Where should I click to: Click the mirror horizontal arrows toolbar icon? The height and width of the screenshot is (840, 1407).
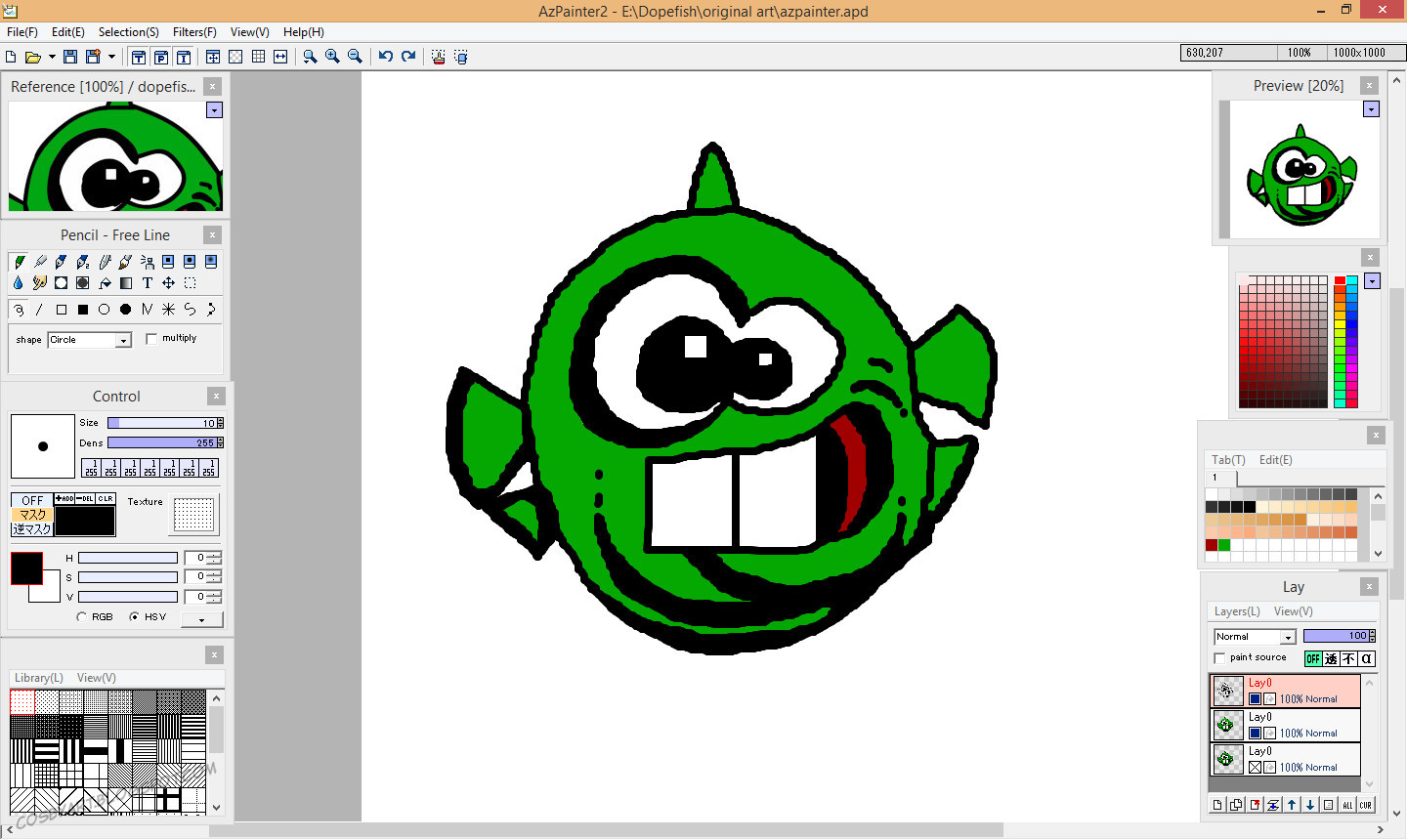[x=280, y=57]
